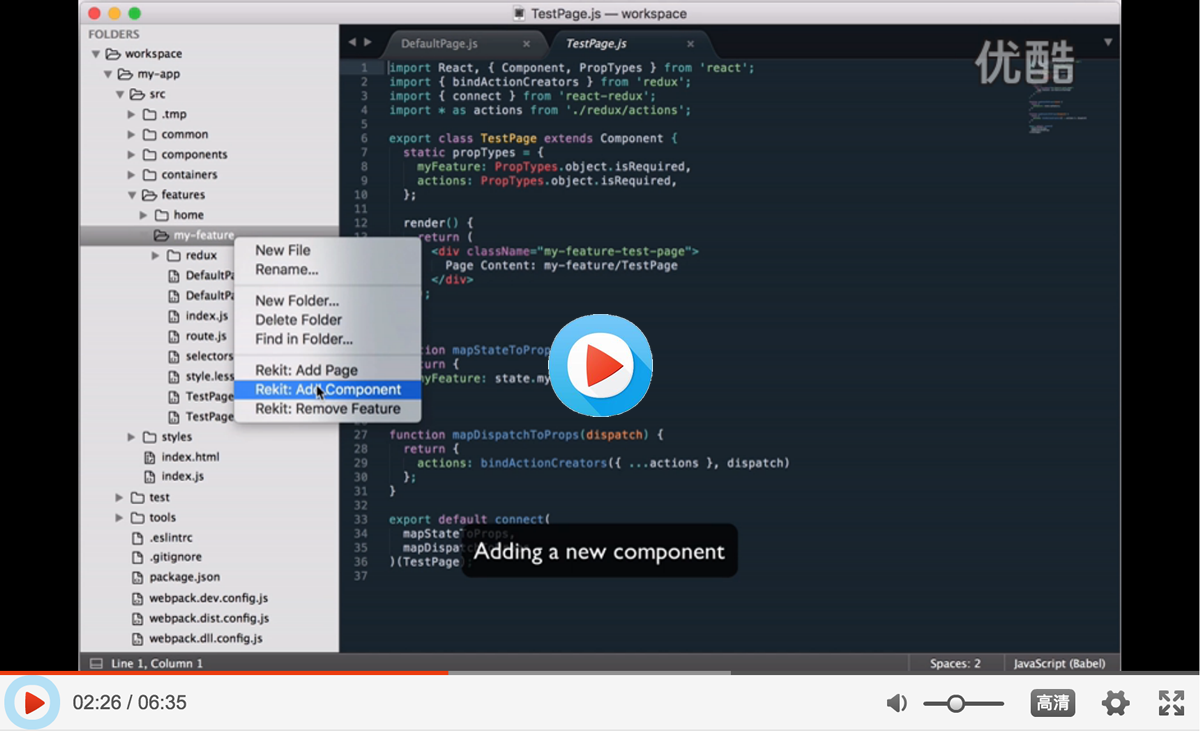The height and width of the screenshot is (731, 1201).
Task: Expand the components folder in sidebar
Action: tap(130, 154)
